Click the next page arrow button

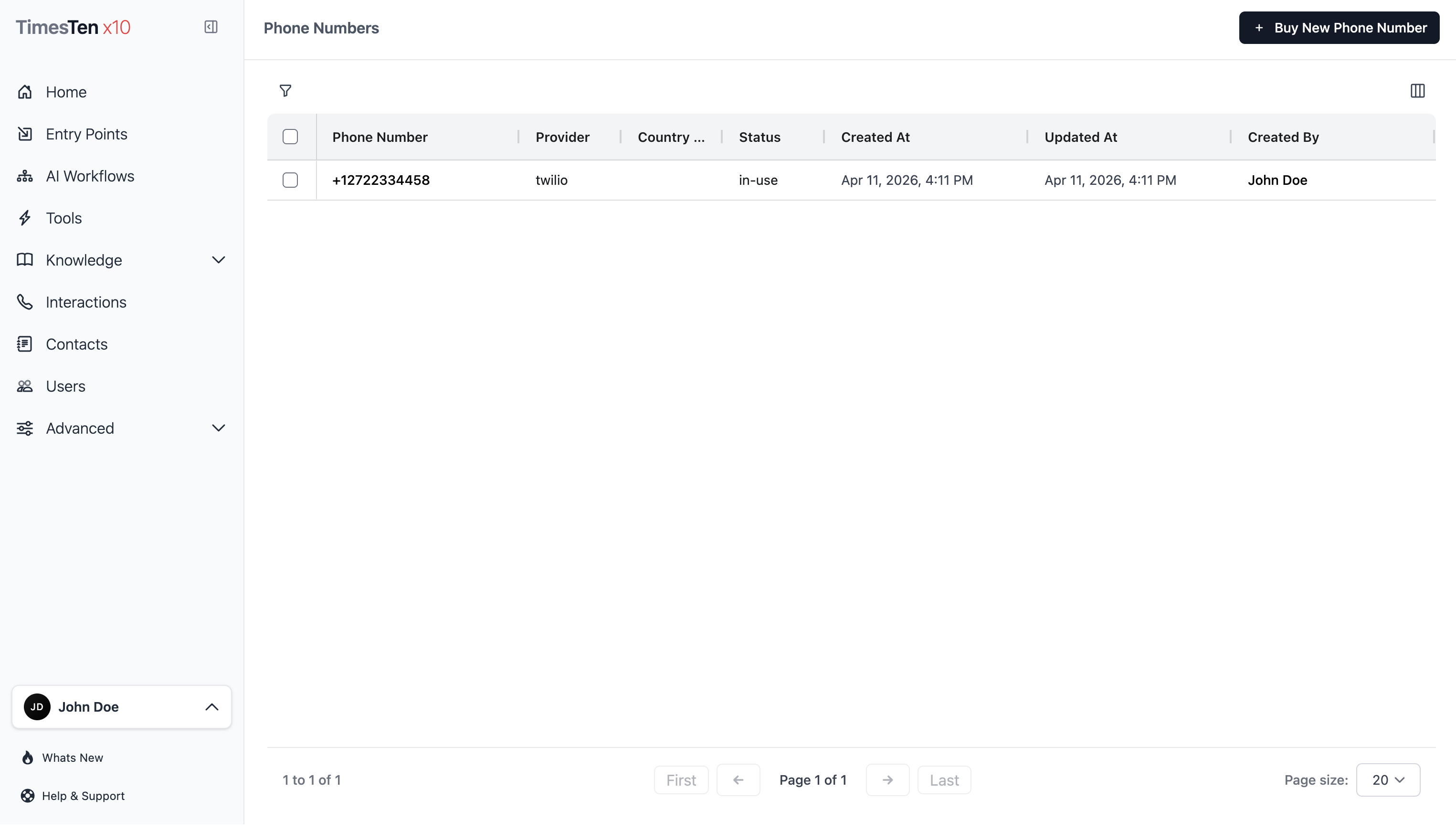[x=887, y=780]
